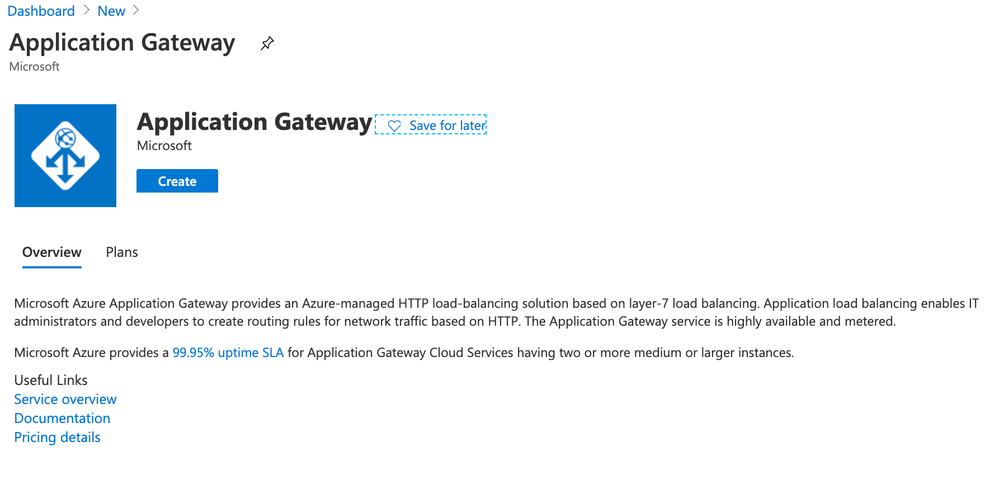Go to Dashboard breadcrumb
The width and height of the screenshot is (999, 478).
pos(41,11)
